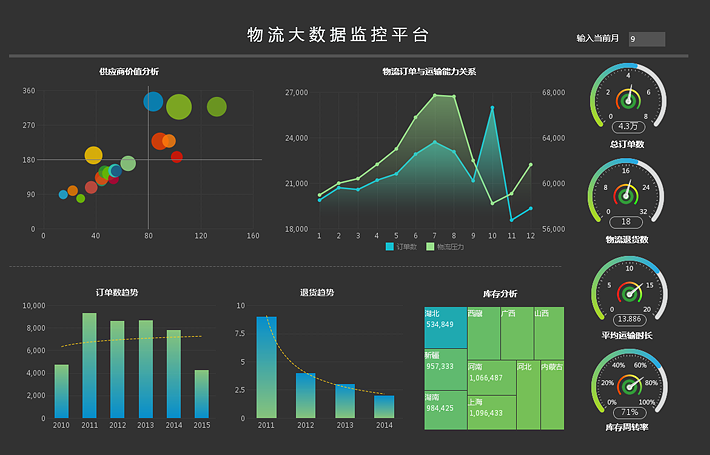This screenshot has height=455, width=710.
Task: Click the 新疆 treemap cell
Action: 446,369
